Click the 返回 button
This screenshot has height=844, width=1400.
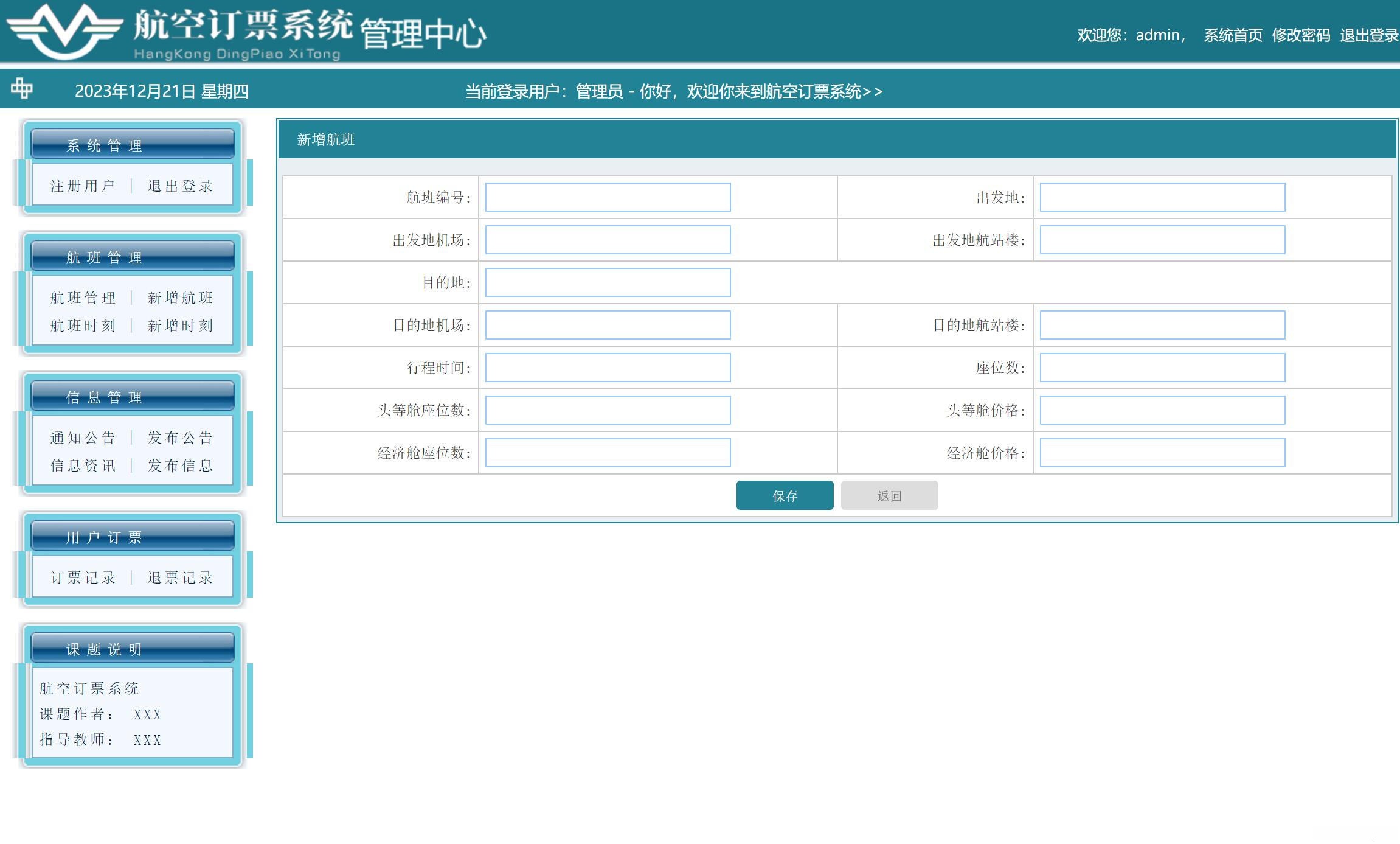[889, 495]
